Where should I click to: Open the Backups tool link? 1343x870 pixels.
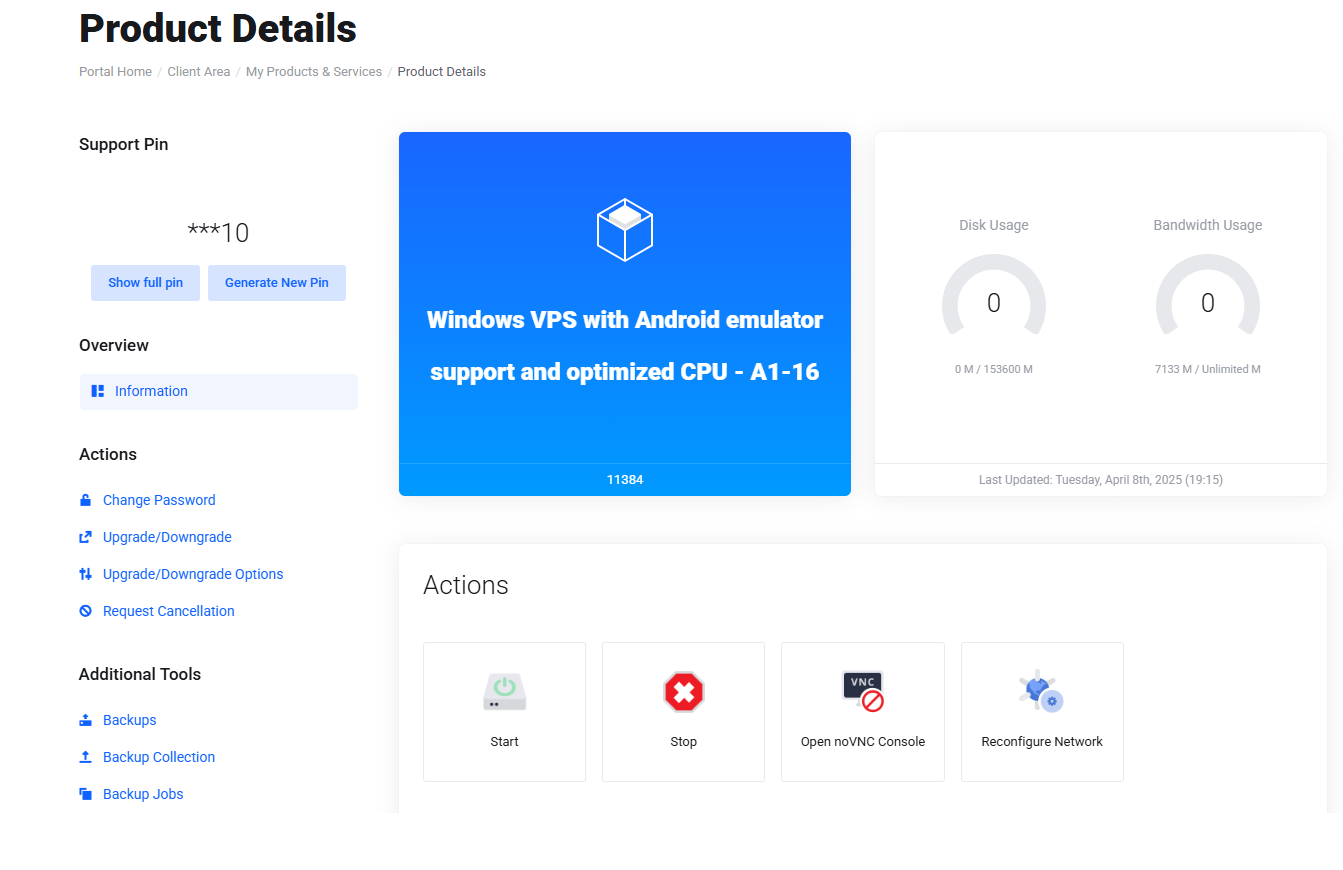click(x=130, y=720)
